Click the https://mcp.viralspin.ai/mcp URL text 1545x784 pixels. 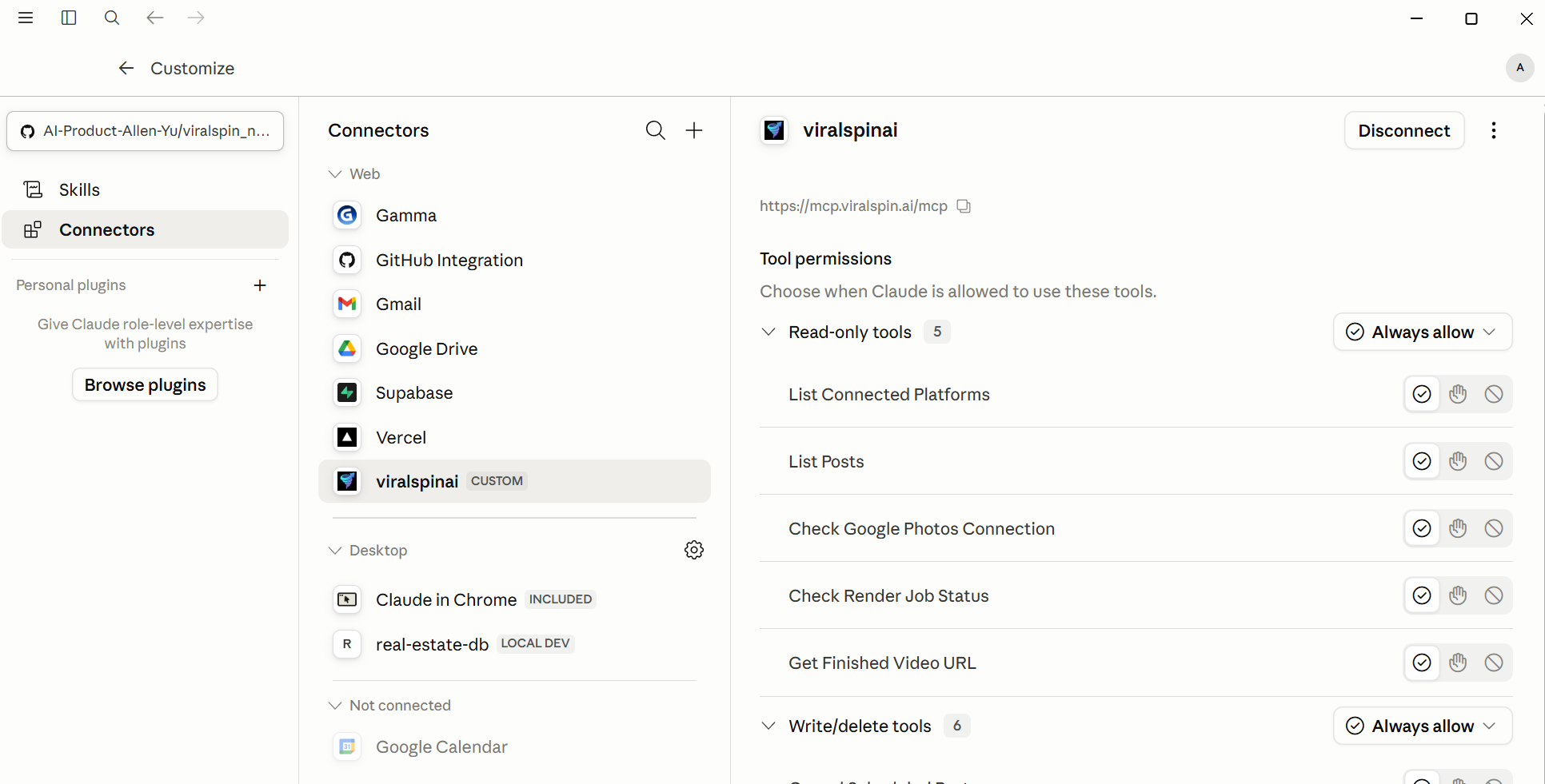[853, 206]
